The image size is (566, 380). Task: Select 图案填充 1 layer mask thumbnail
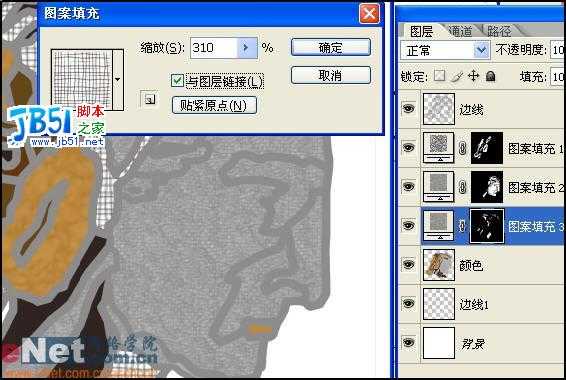487,148
